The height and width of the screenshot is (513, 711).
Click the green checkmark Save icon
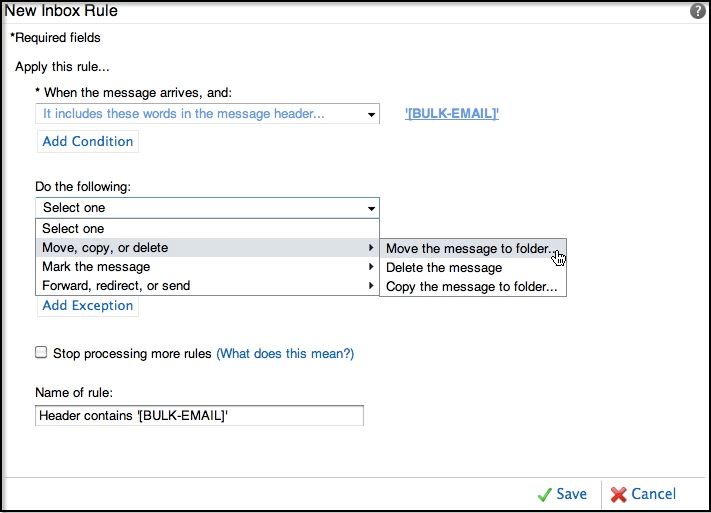pyautogui.click(x=545, y=494)
